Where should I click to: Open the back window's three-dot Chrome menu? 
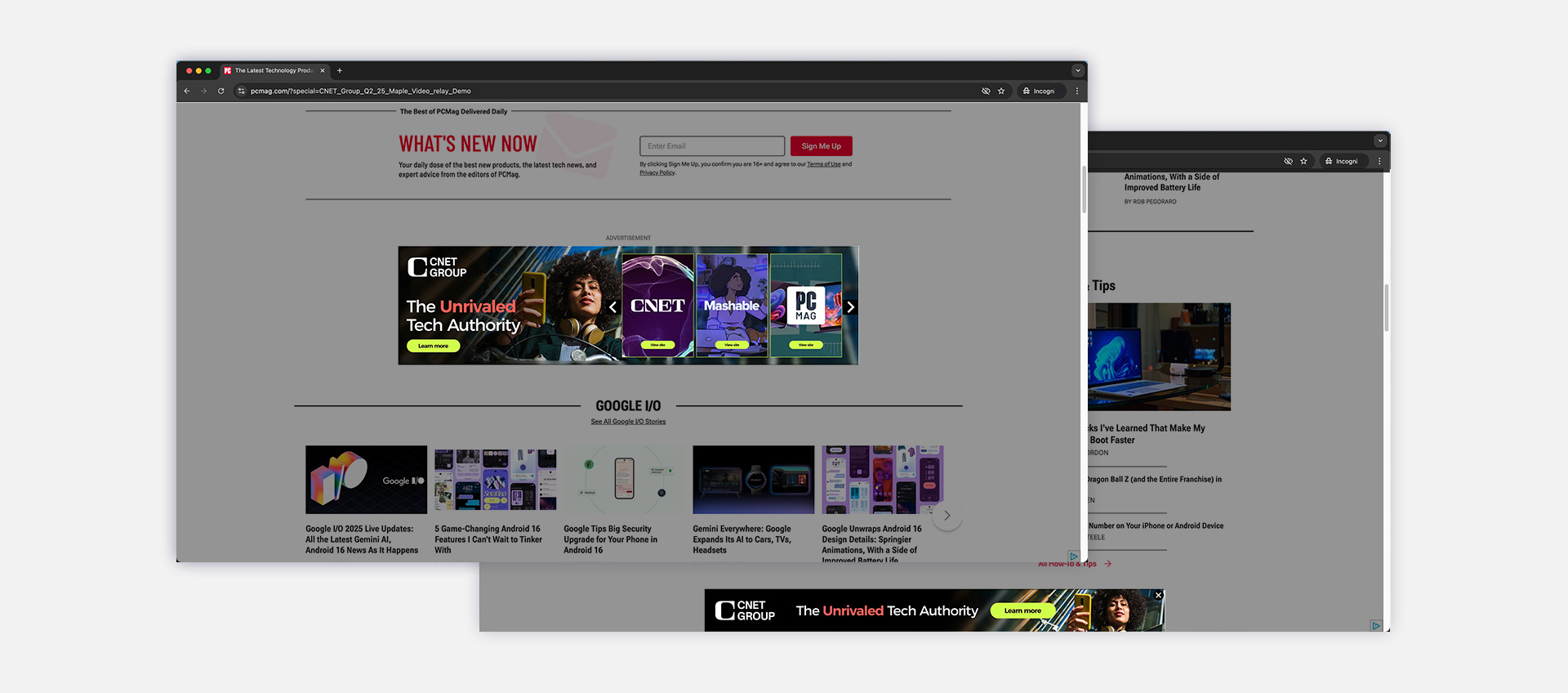(1379, 162)
